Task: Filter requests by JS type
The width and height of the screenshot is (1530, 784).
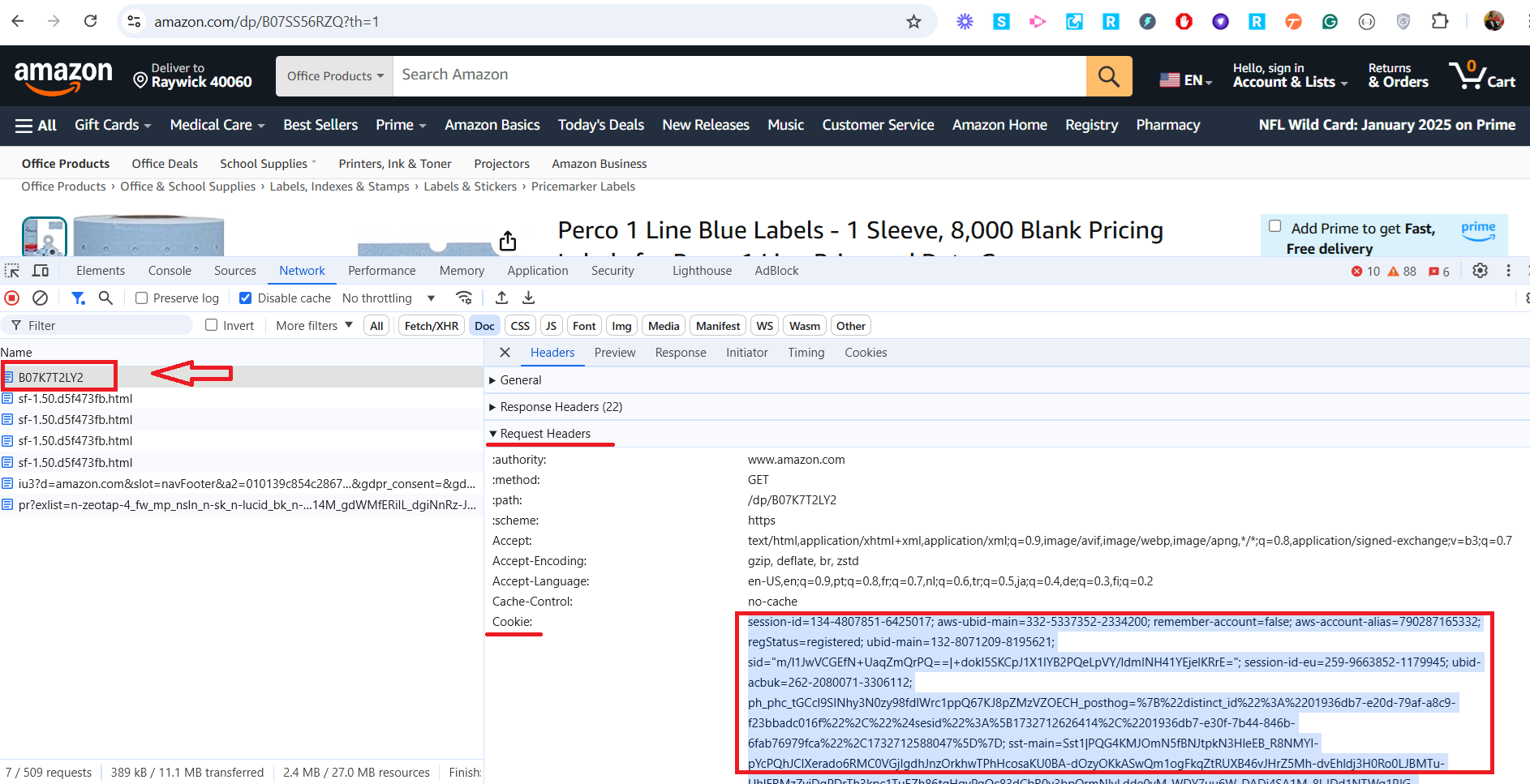Action: click(551, 326)
